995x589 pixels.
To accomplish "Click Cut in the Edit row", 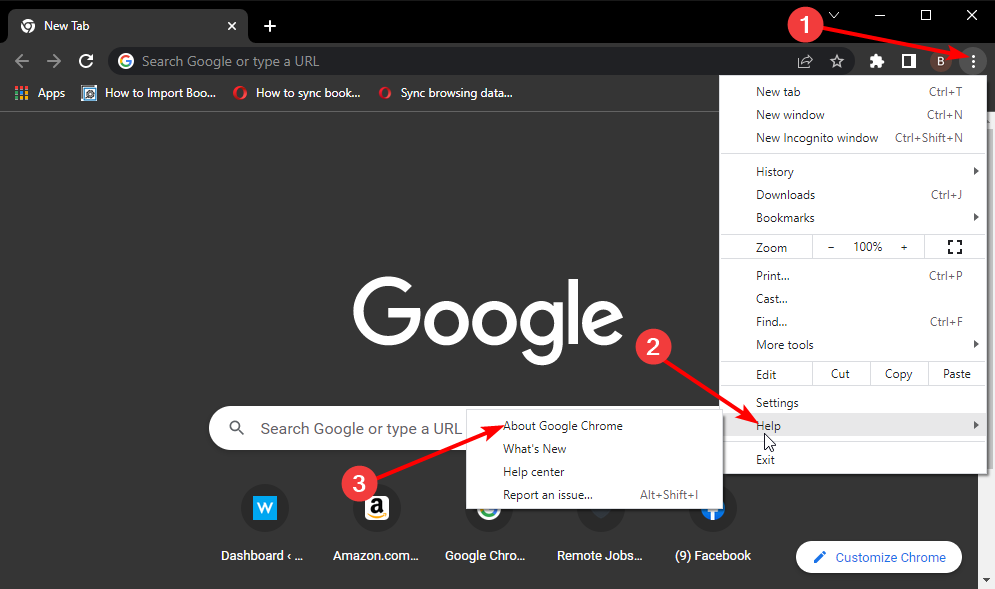I will pos(840,374).
